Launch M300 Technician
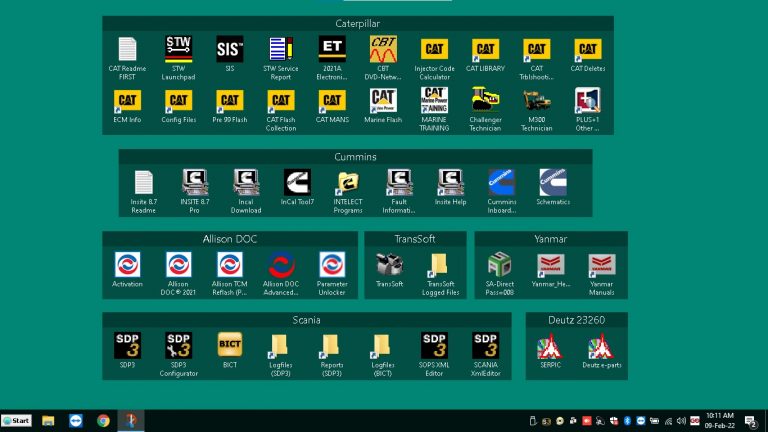Screen dimensions: 768x432 [x=536, y=100]
